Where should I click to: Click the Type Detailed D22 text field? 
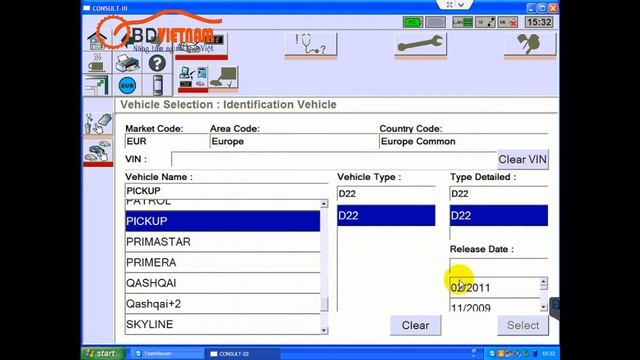coord(499,193)
